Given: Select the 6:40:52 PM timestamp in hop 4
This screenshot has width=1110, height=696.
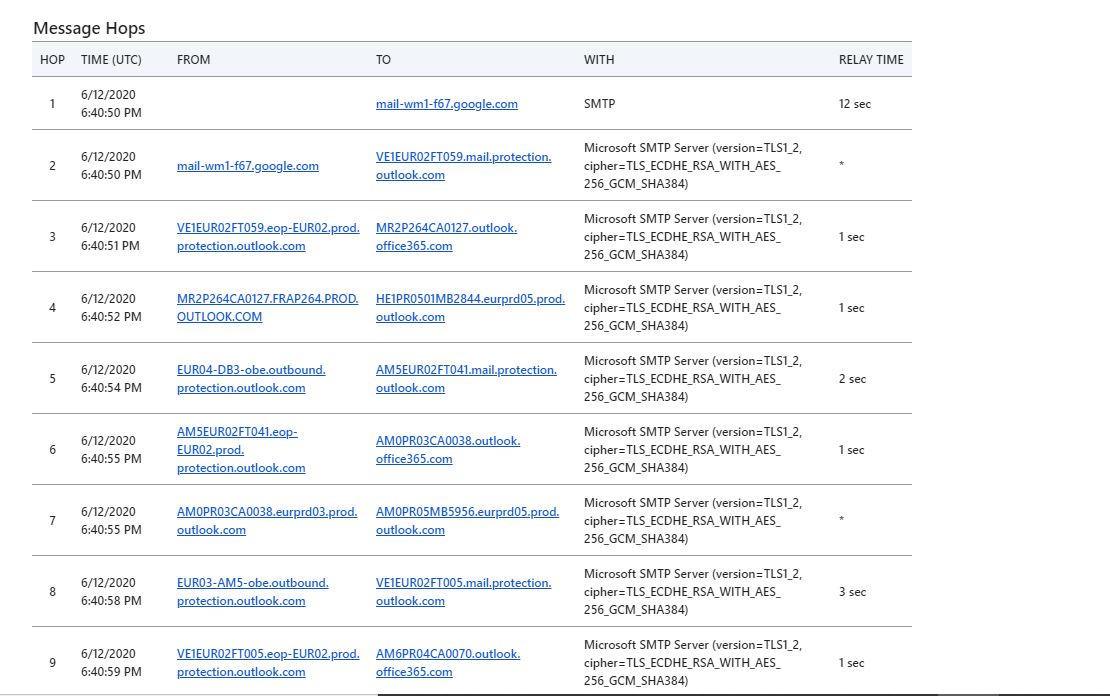Looking at the screenshot, I should click(x=111, y=316).
